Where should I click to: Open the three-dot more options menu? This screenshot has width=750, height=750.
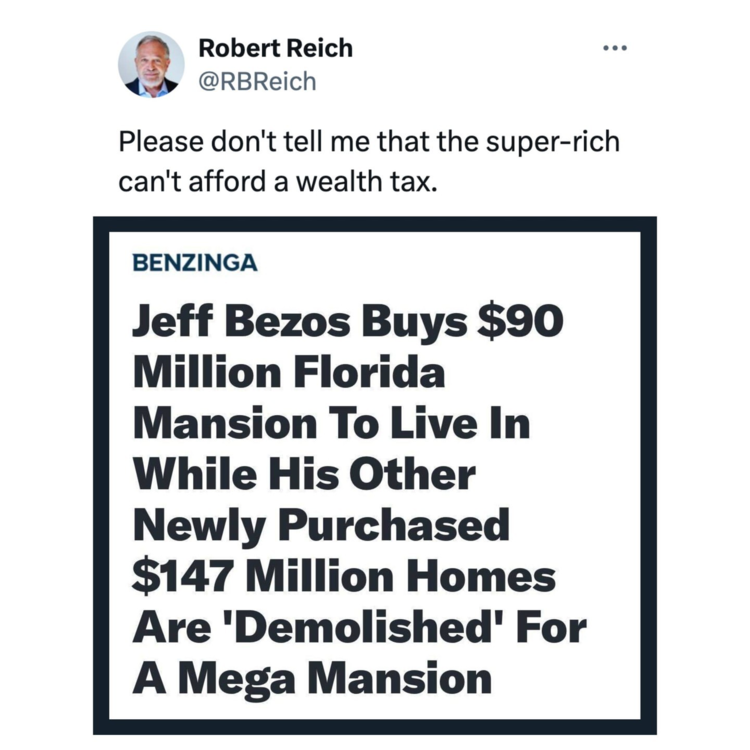(614, 48)
